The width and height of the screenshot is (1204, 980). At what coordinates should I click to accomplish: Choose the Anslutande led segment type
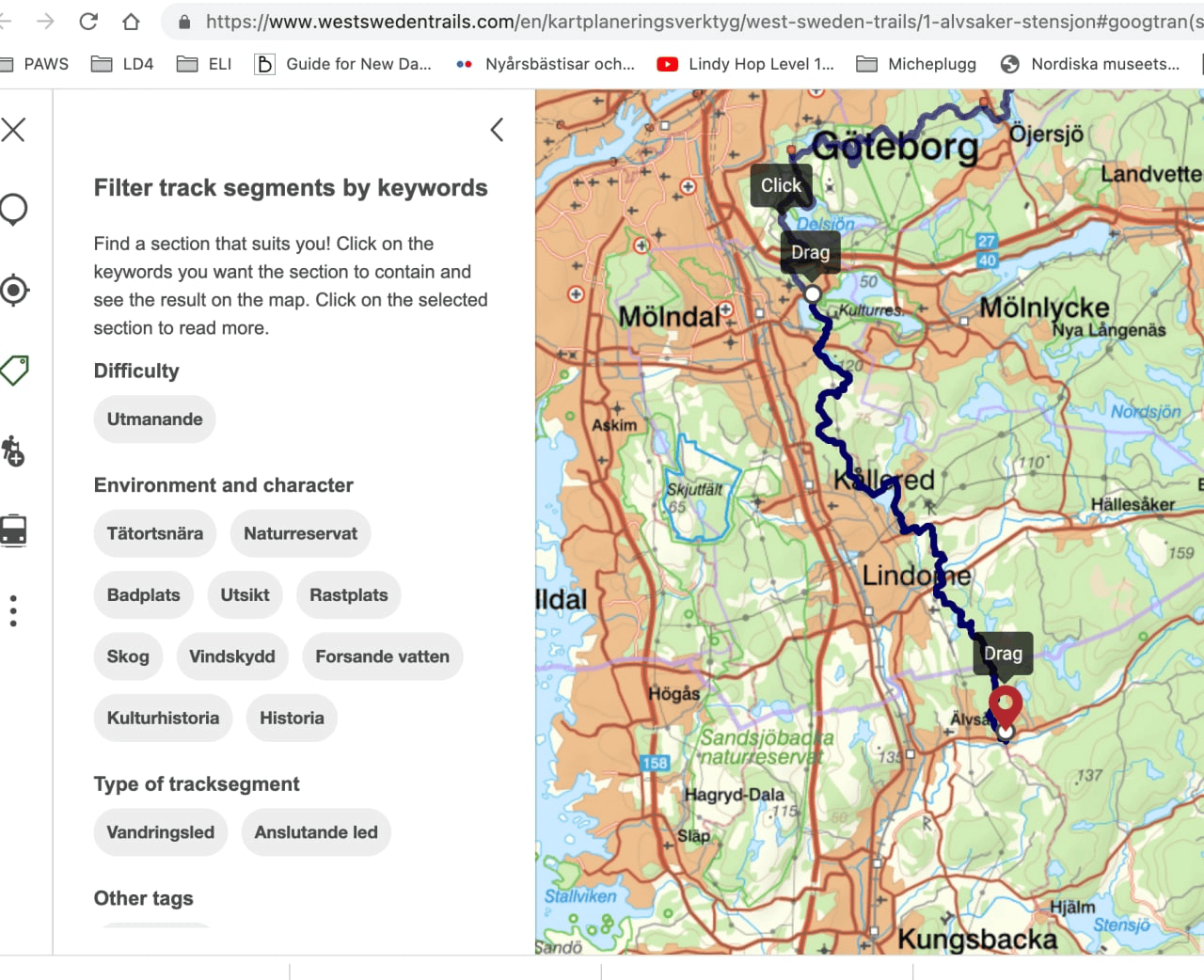pos(316,832)
